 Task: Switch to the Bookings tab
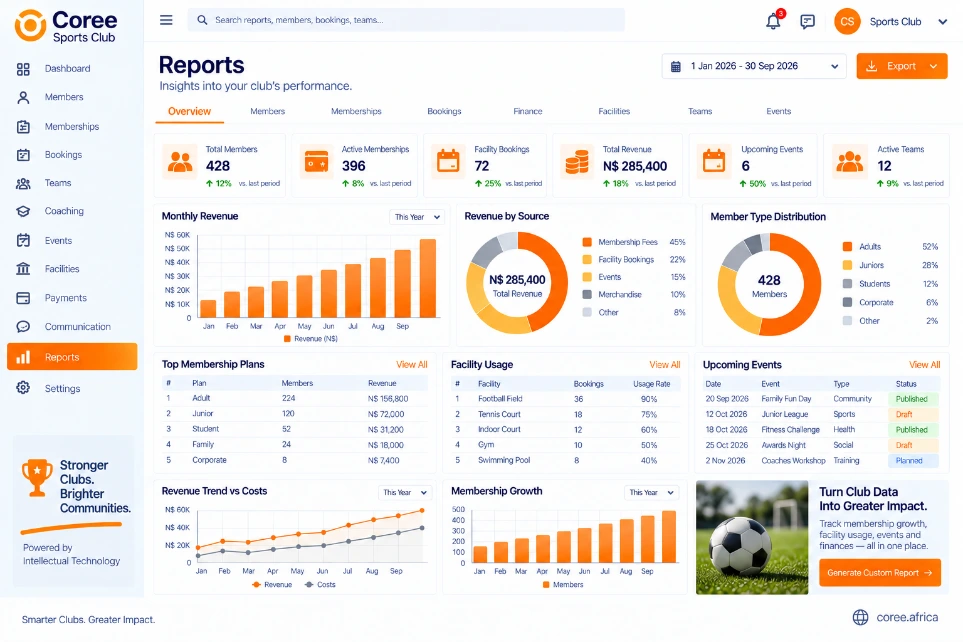pyautogui.click(x=444, y=111)
